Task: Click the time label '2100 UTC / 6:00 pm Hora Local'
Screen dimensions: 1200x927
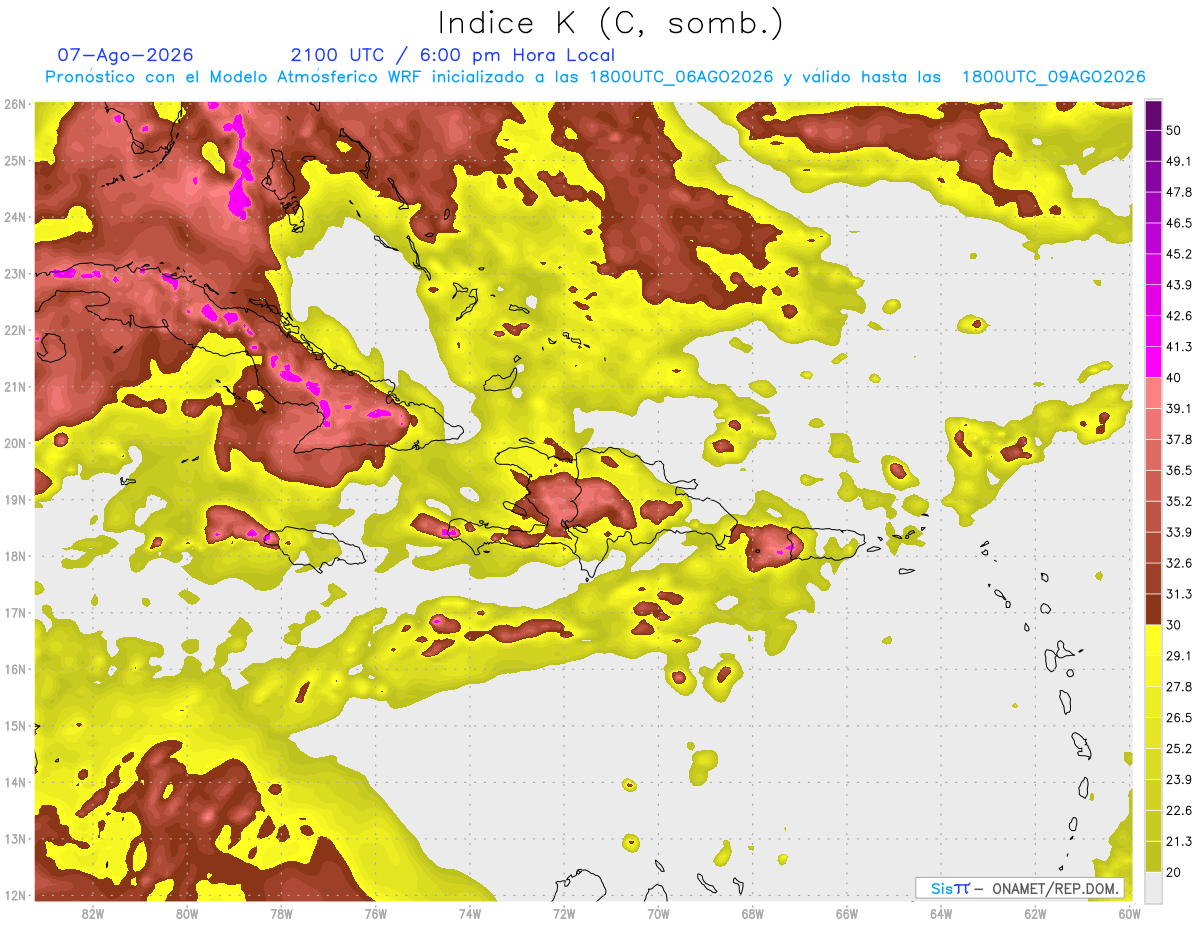Action: tap(452, 55)
